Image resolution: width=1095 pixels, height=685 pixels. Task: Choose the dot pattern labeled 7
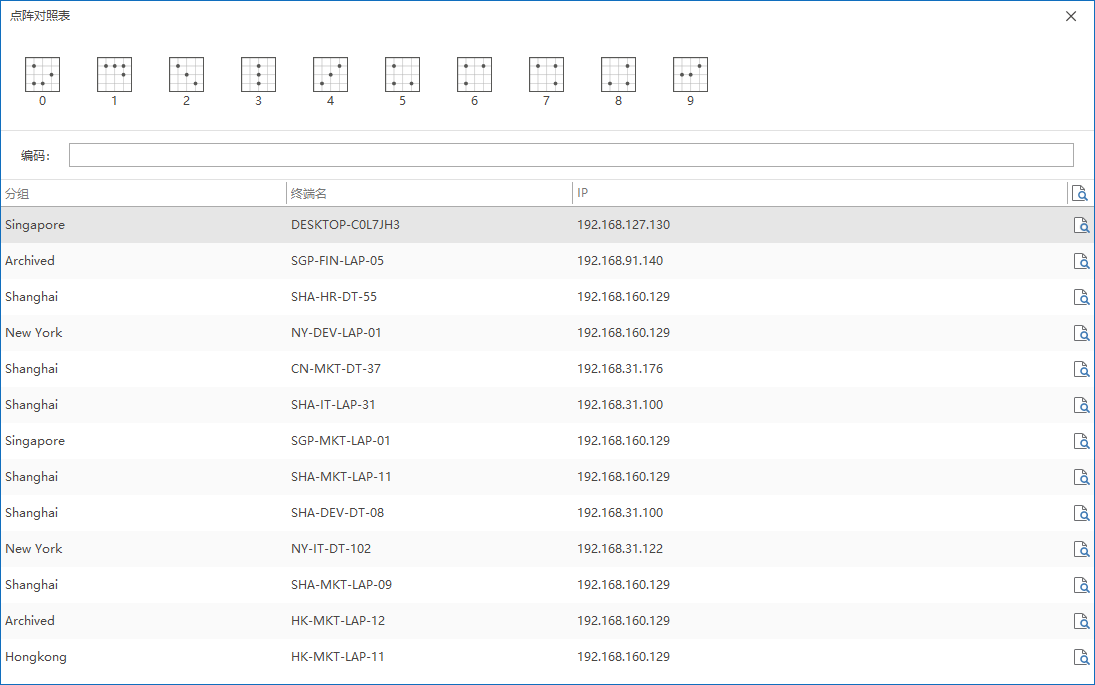[x=546, y=75]
